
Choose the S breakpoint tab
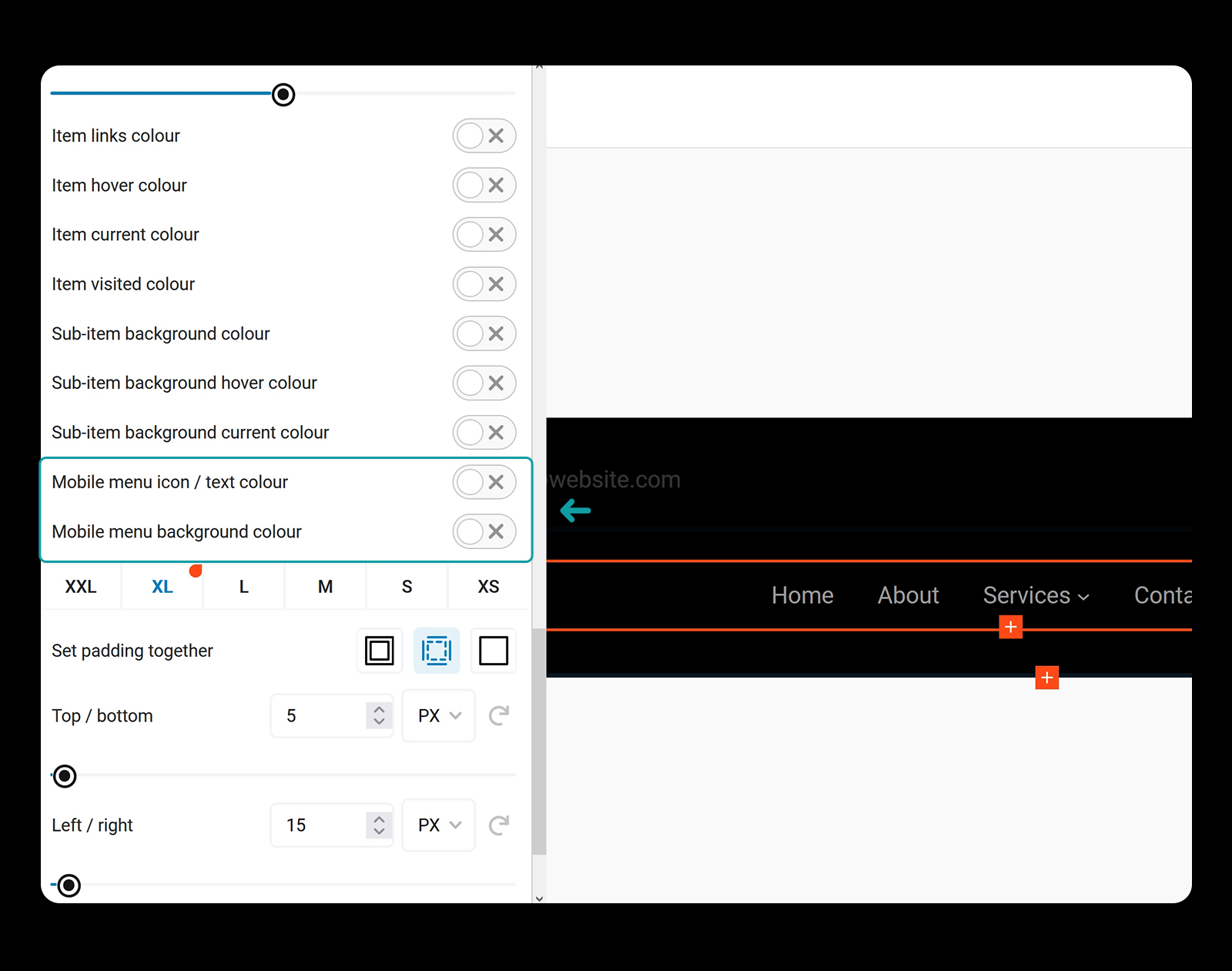tap(407, 587)
